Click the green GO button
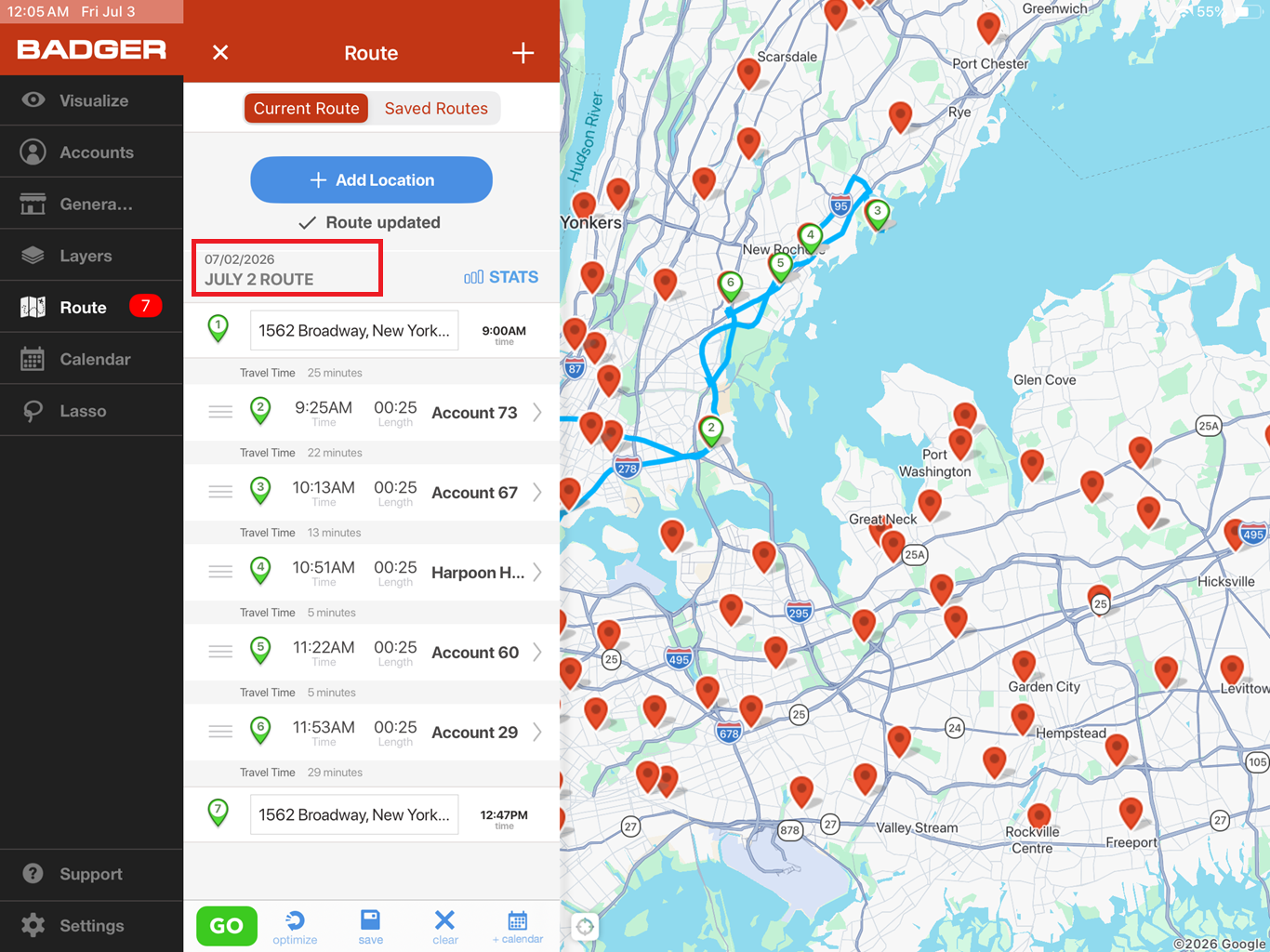The image size is (1270, 952). (x=227, y=926)
